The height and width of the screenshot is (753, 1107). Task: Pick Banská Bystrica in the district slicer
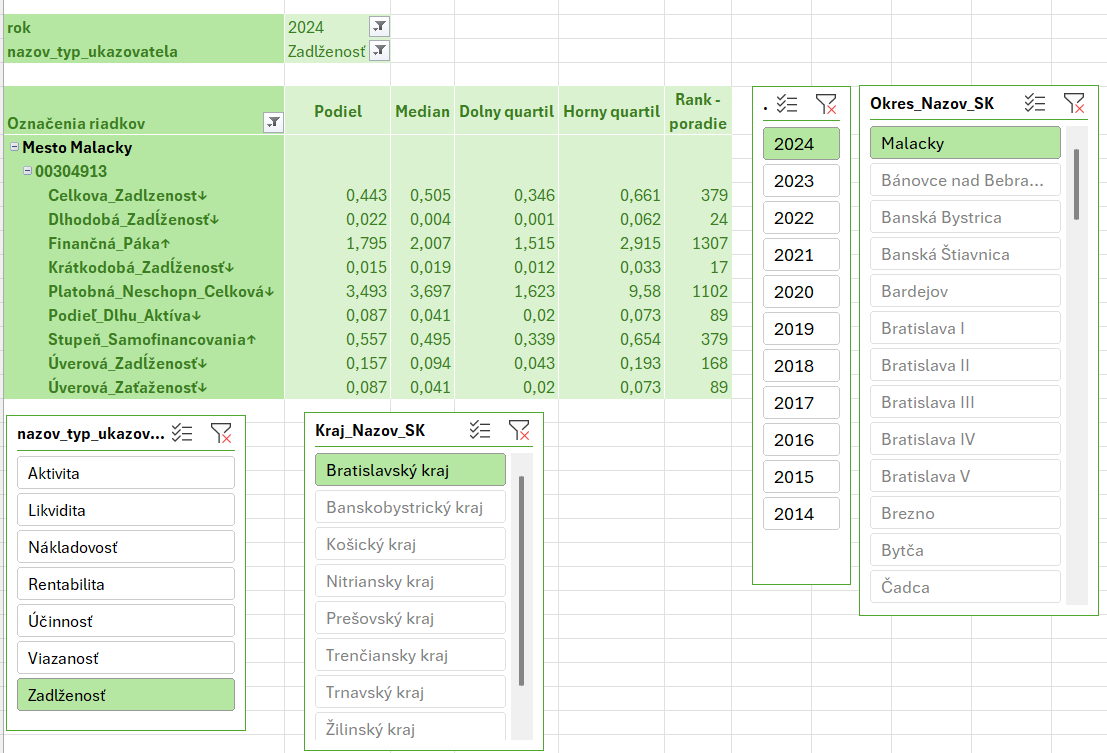(x=964, y=217)
